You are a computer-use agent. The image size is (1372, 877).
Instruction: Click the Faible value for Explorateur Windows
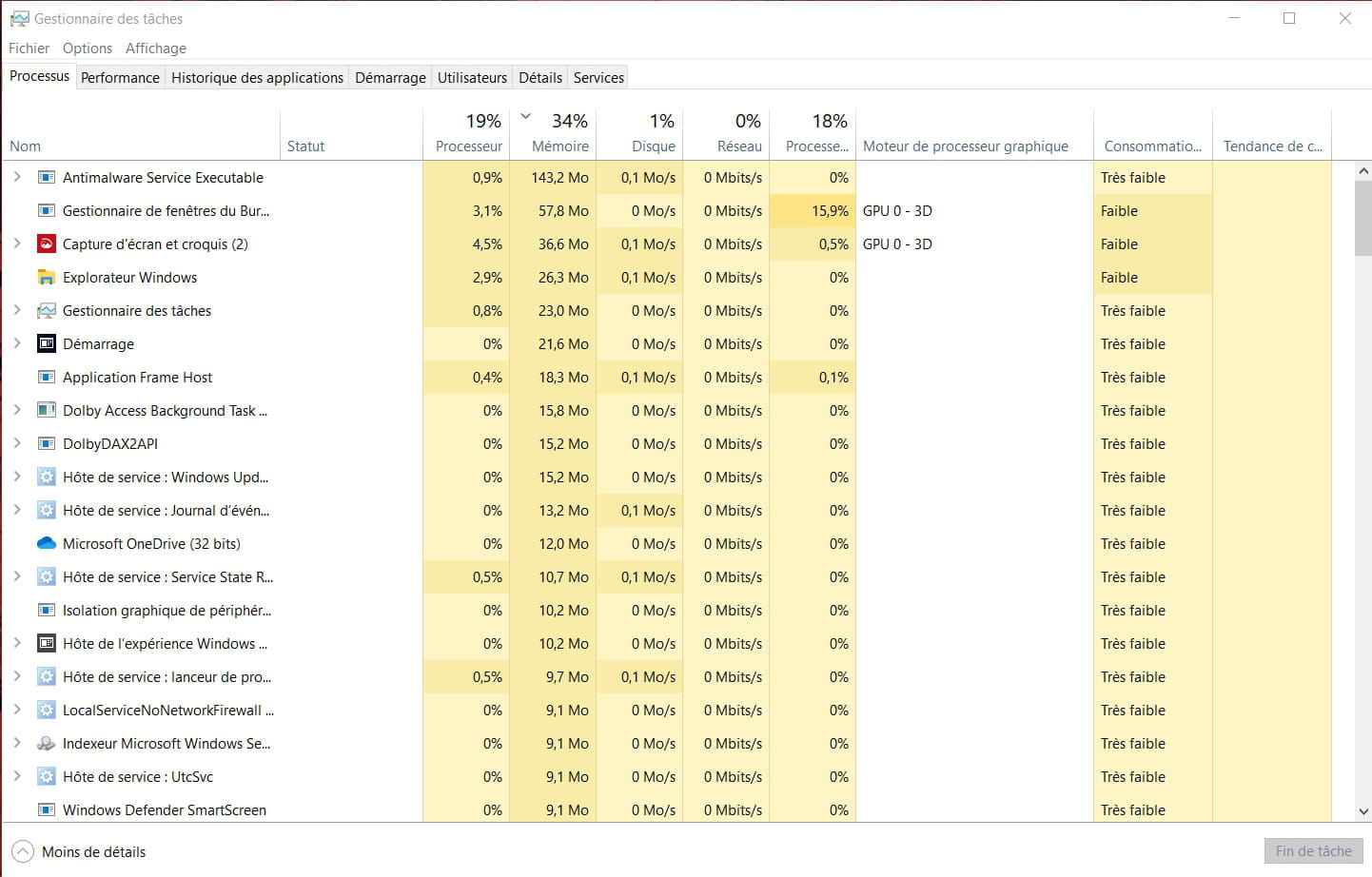pyautogui.click(x=1153, y=278)
